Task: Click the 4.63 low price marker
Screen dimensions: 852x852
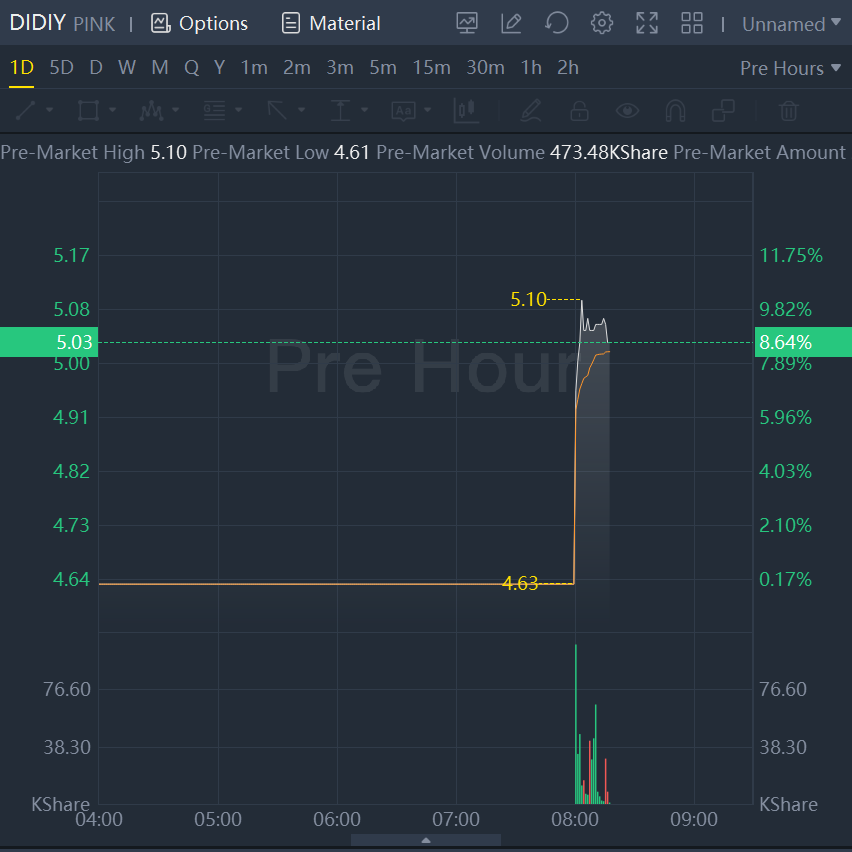Action: pyautogui.click(x=520, y=584)
